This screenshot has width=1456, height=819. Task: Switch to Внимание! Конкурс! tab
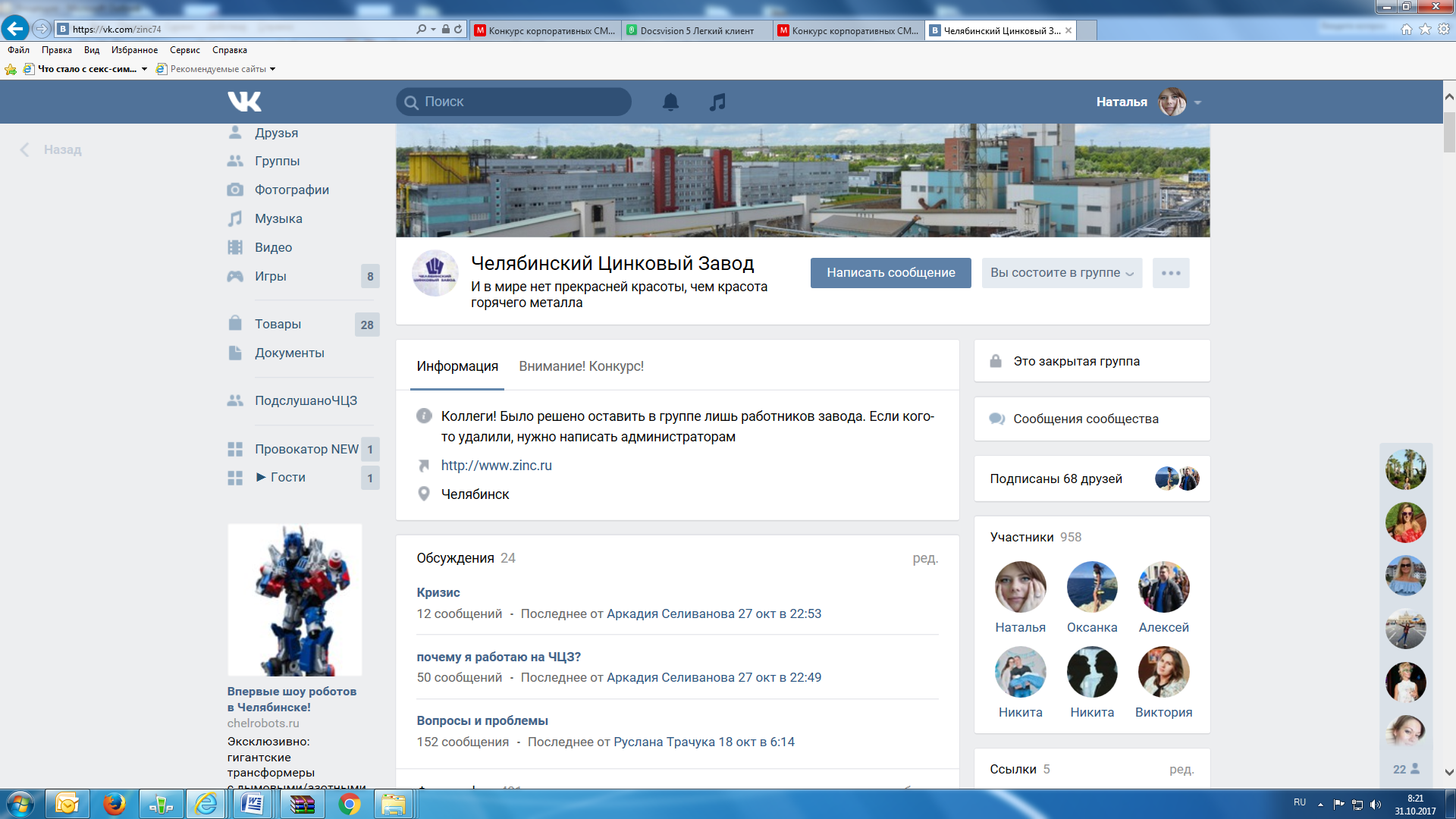pos(581,366)
